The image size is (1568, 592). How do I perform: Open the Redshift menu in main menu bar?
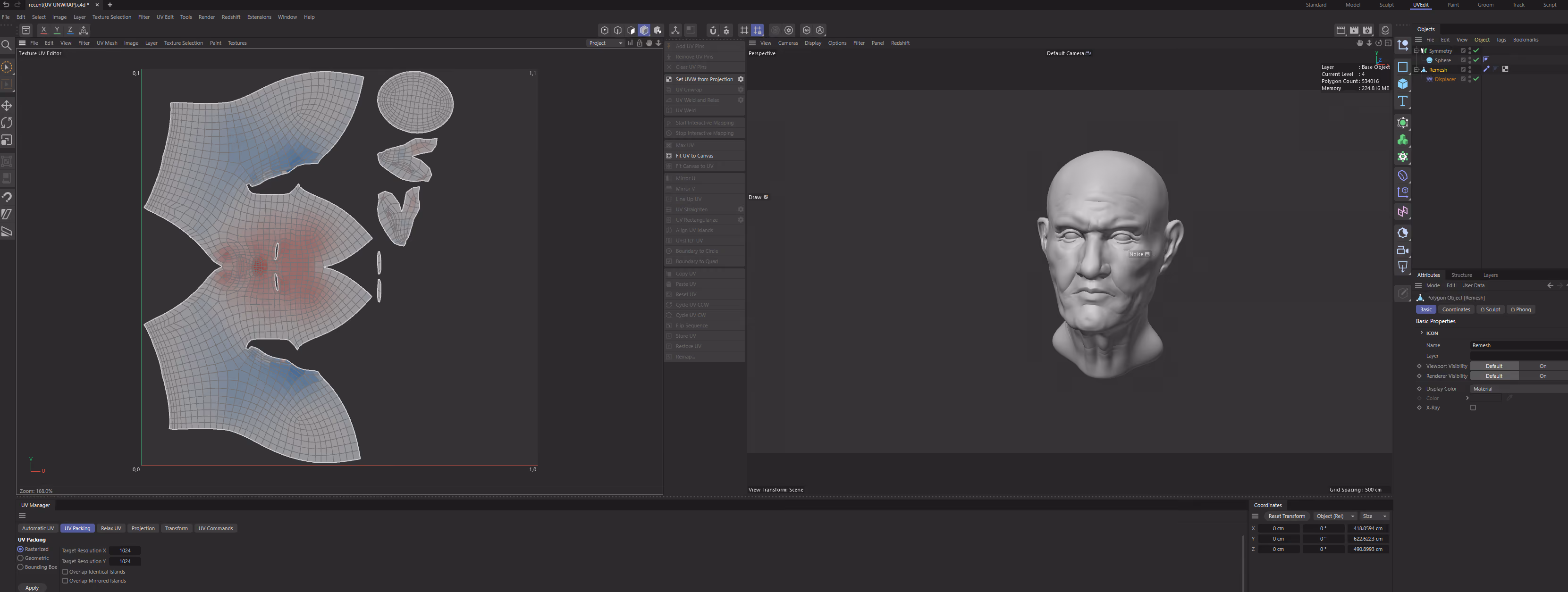[x=231, y=17]
